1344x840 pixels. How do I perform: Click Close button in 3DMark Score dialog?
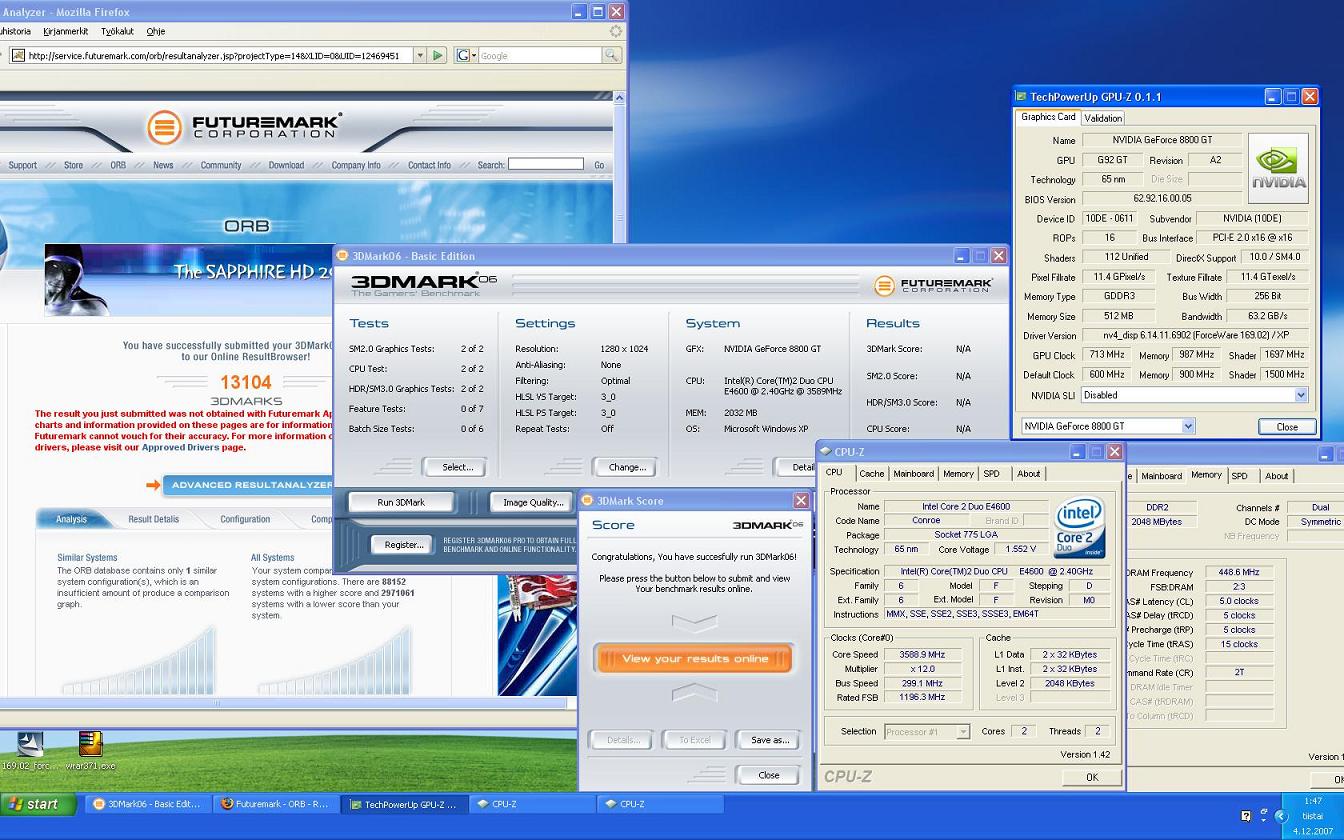click(769, 775)
